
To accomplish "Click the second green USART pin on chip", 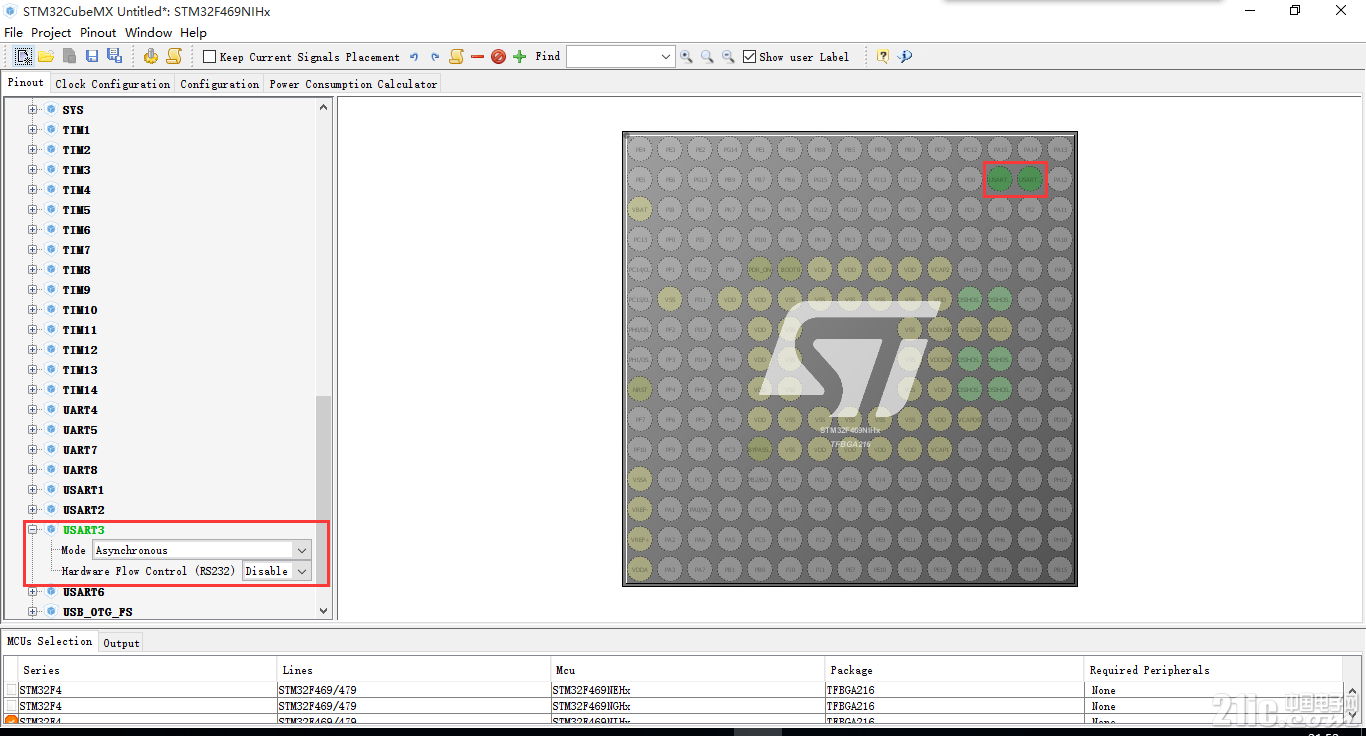I will tap(1029, 179).
